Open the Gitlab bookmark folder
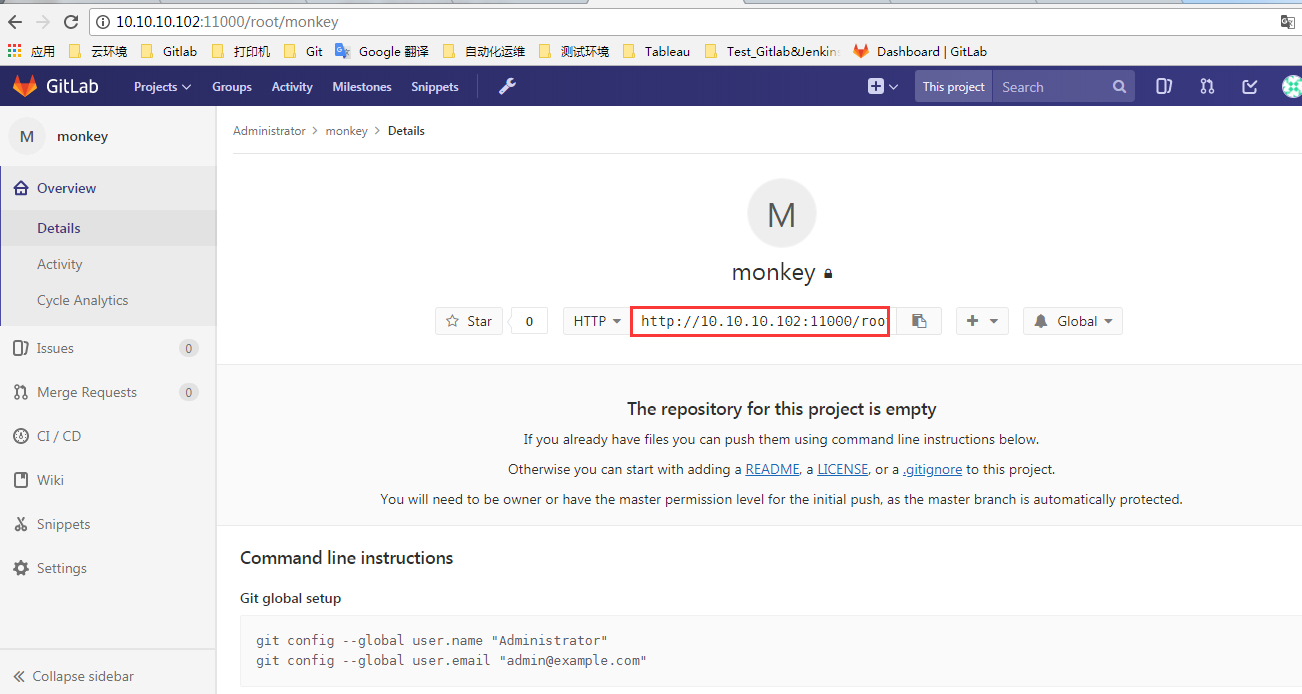 169,51
